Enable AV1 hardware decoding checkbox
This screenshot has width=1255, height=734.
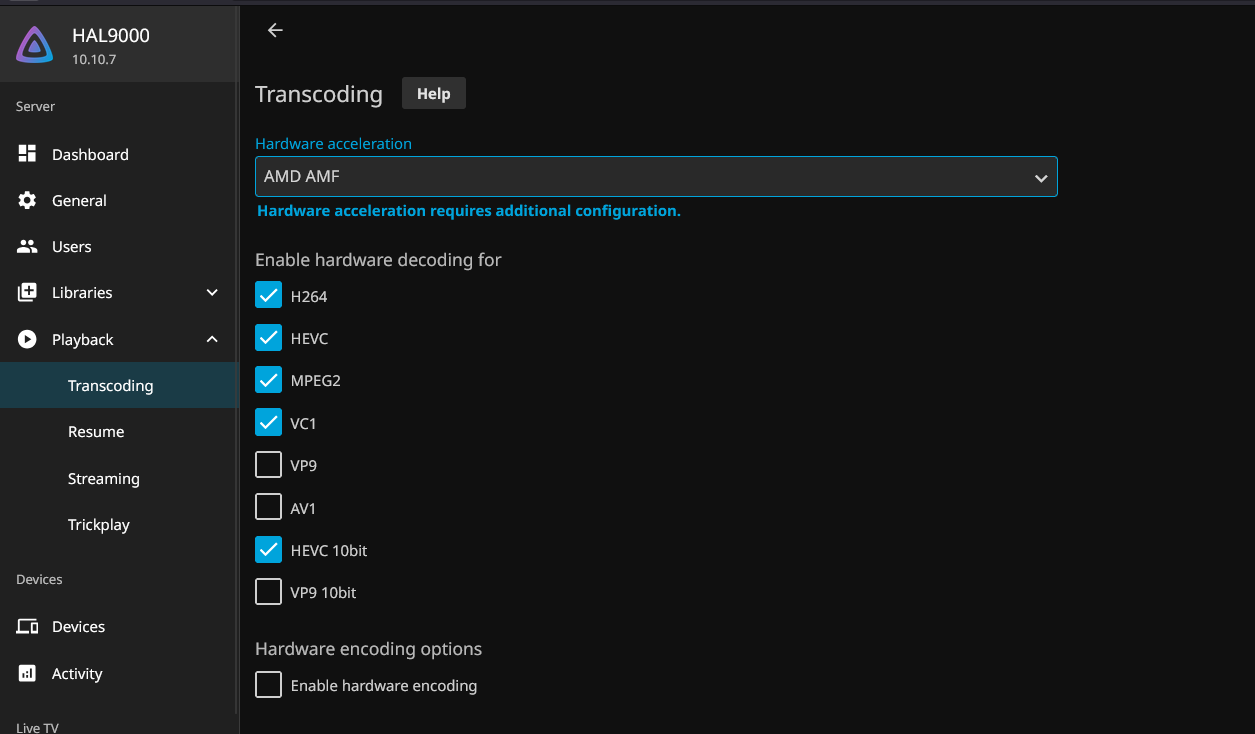(268, 507)
